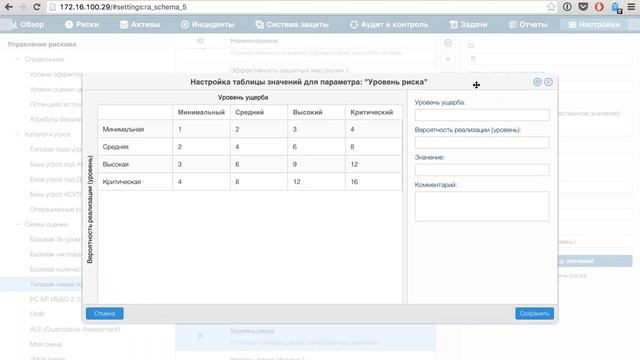Select cell 3 in the Минимальная row
The image size is (640, 360).
[316, 129]
